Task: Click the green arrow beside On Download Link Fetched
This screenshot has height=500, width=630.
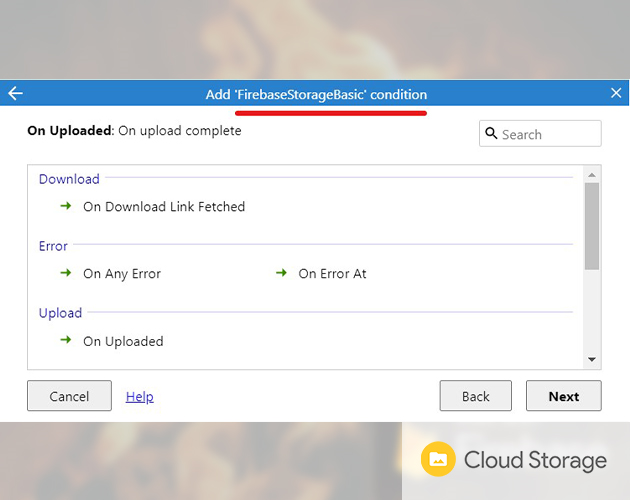Action: 66,206
